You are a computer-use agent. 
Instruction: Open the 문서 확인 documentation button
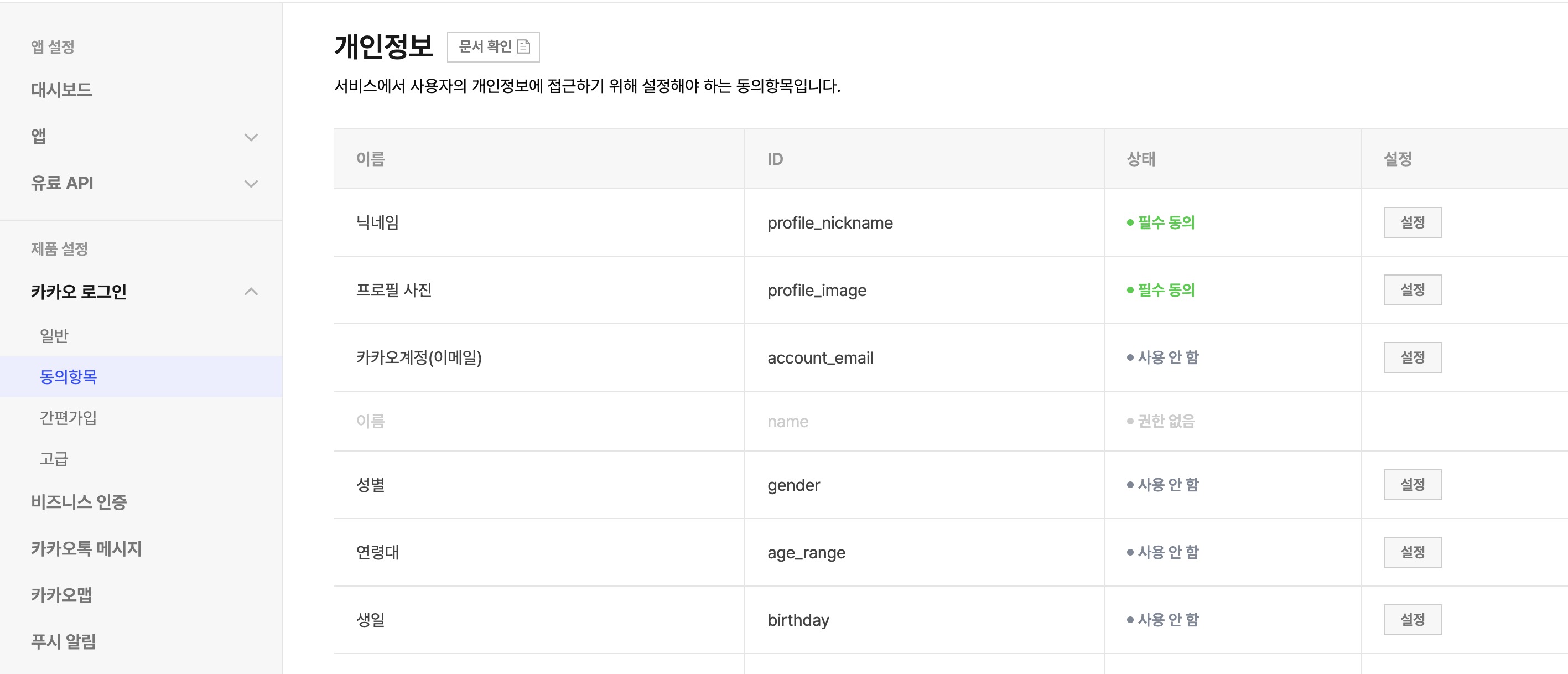pos(485,46)
